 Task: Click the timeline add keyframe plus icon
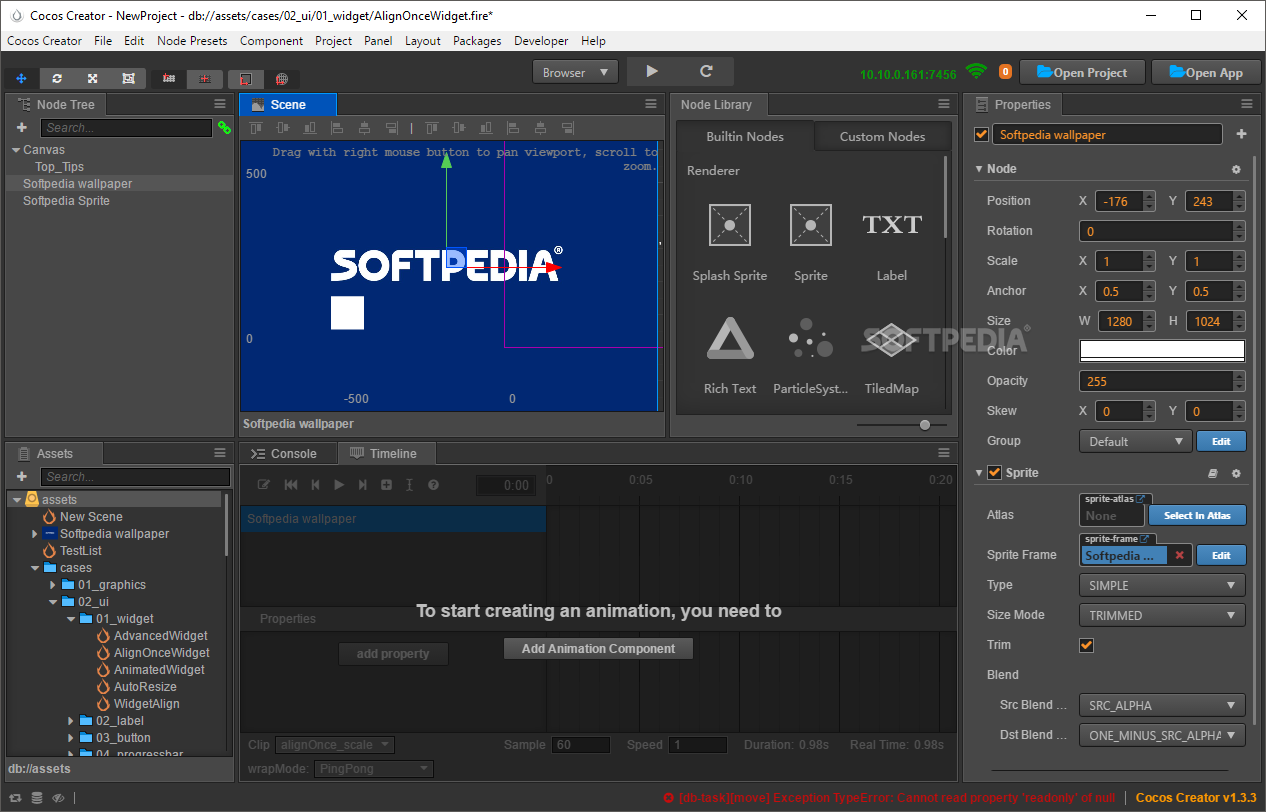(x=386, y=485)
